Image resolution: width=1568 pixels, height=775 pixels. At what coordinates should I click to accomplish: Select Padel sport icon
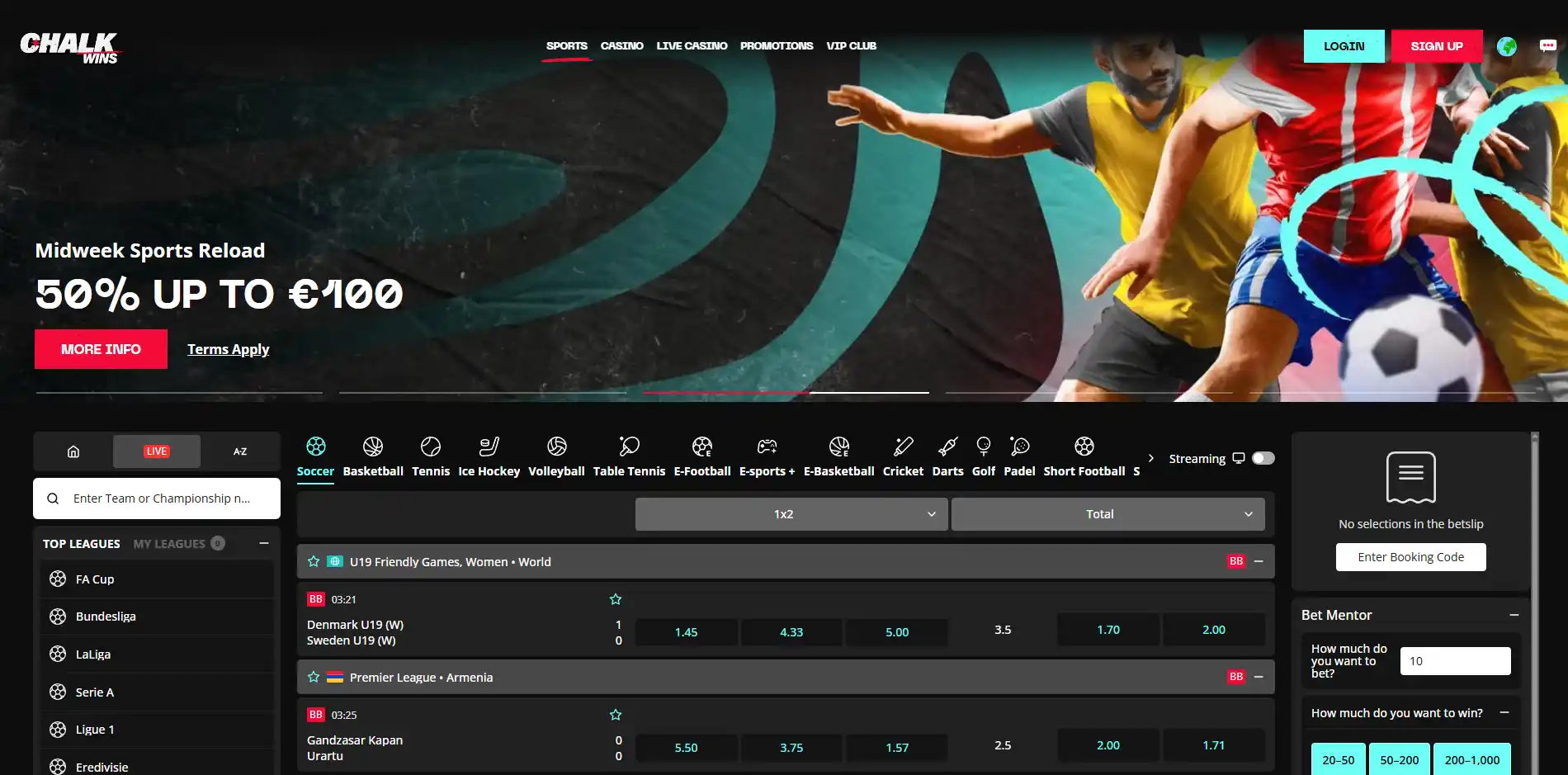point(1019,457)
